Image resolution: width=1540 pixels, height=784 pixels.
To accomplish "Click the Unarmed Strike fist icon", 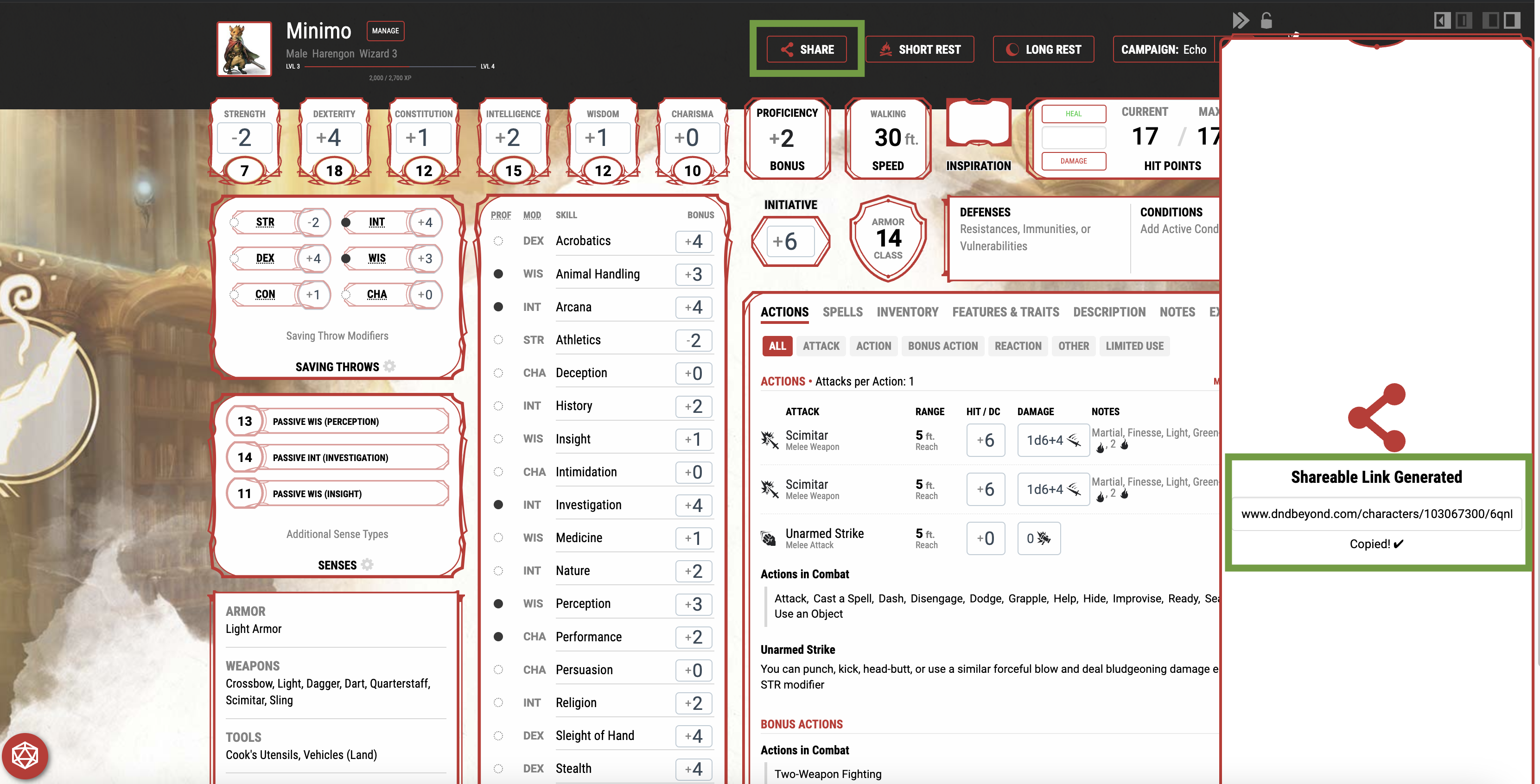I will click(x=768, y=538).
